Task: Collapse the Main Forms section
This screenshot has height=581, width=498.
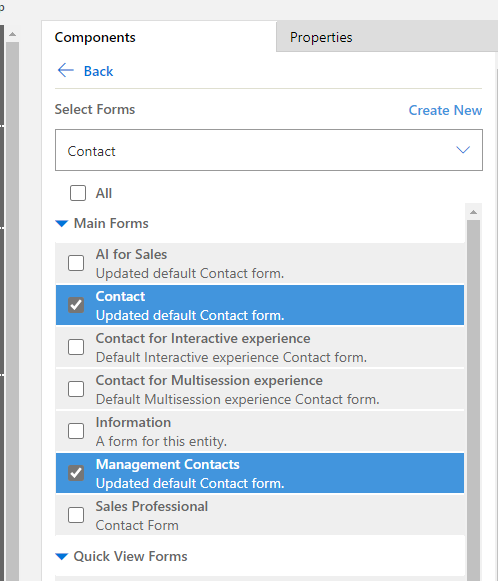Action: click(62, 223)
